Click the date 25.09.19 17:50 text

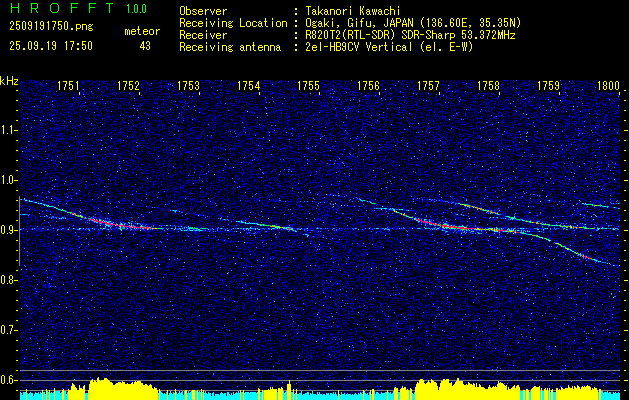[51, 46]
